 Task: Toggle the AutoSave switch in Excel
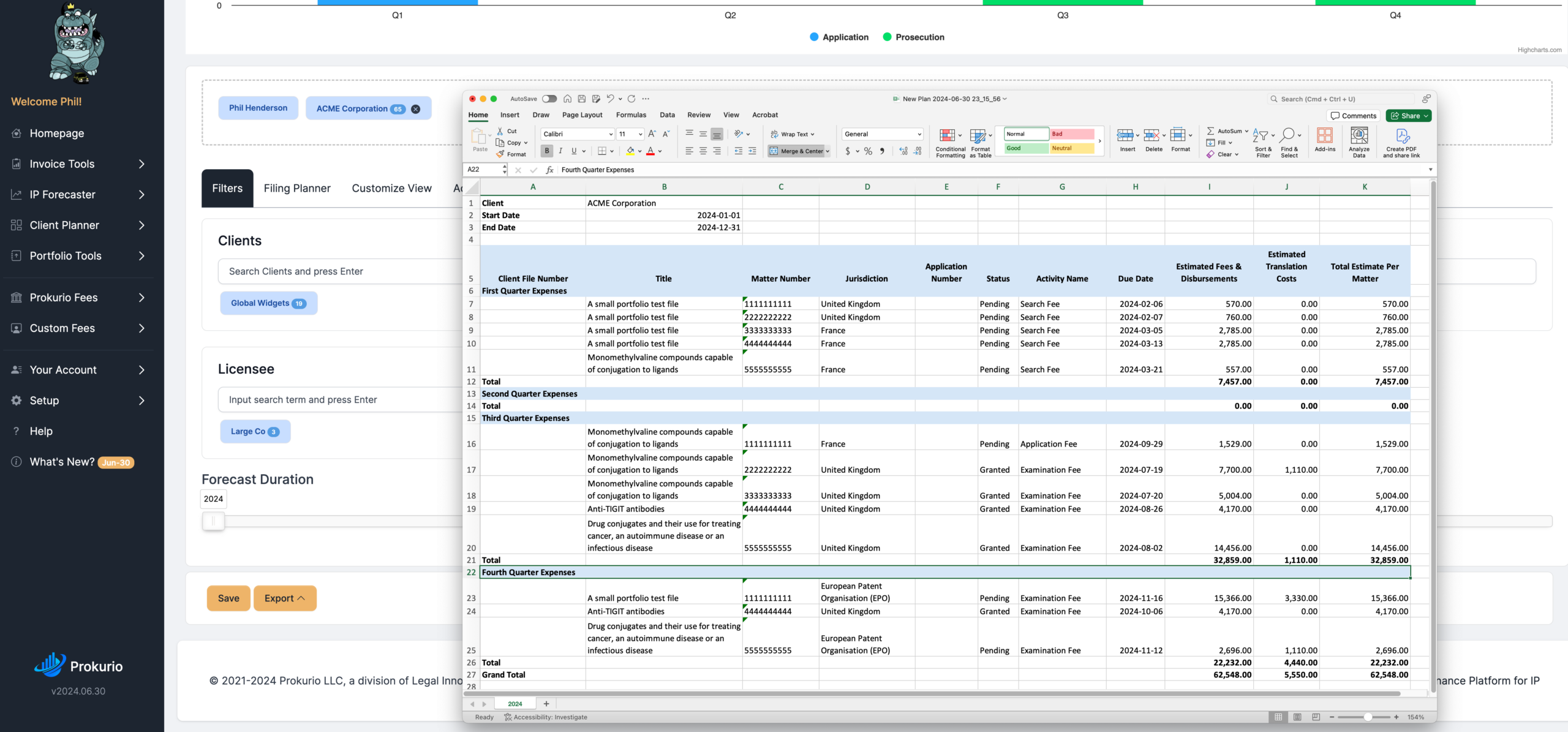click(549, 99)
